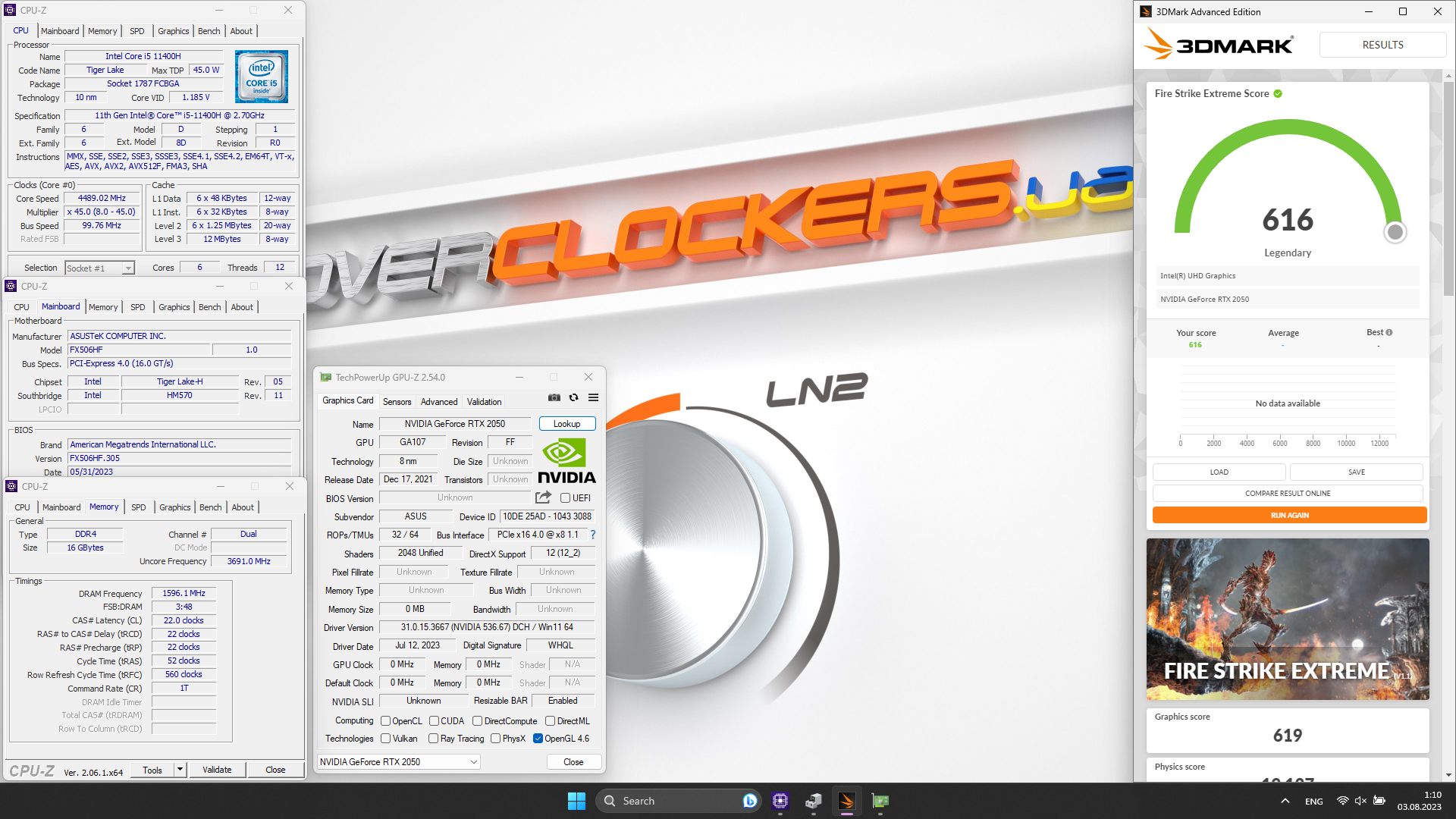
Task: Toggle the OpenCL checkbox
Action: [x=385, y=721]
